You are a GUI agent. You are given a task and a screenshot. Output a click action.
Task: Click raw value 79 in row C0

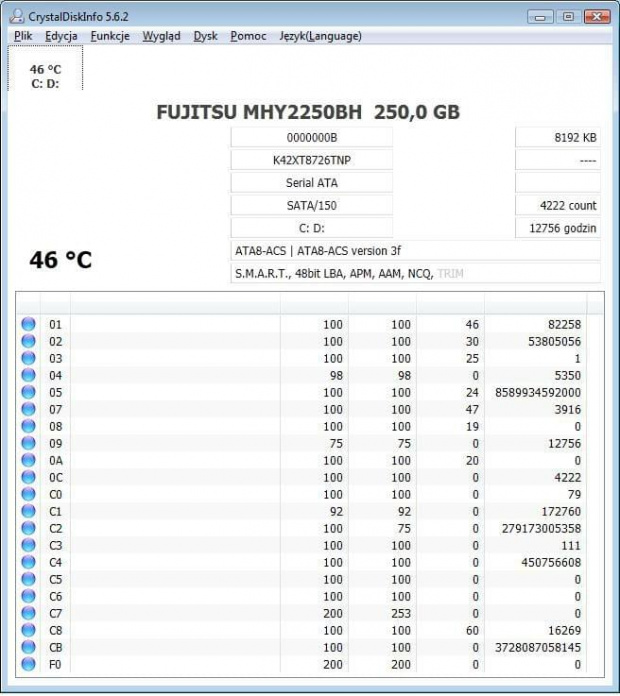(x=574, y=494)
